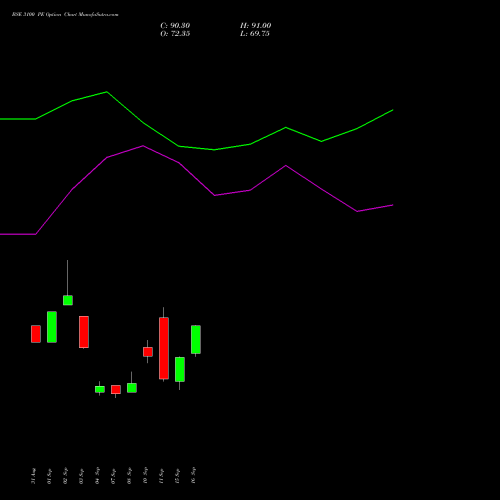Click the 11 Sep date label
Image resolution: width=500 pixels, height=500 pixels.
point(161,476)
